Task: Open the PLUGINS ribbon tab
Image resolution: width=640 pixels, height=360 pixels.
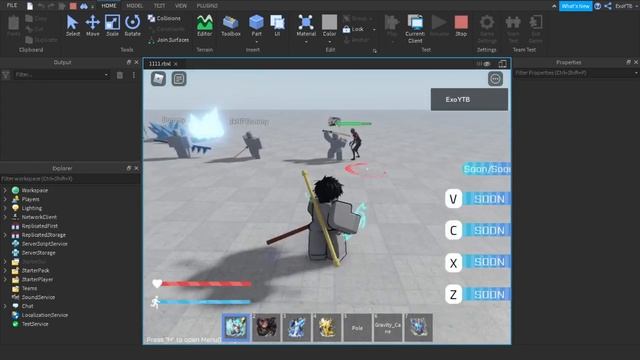Action: click(x=207, y=6)
